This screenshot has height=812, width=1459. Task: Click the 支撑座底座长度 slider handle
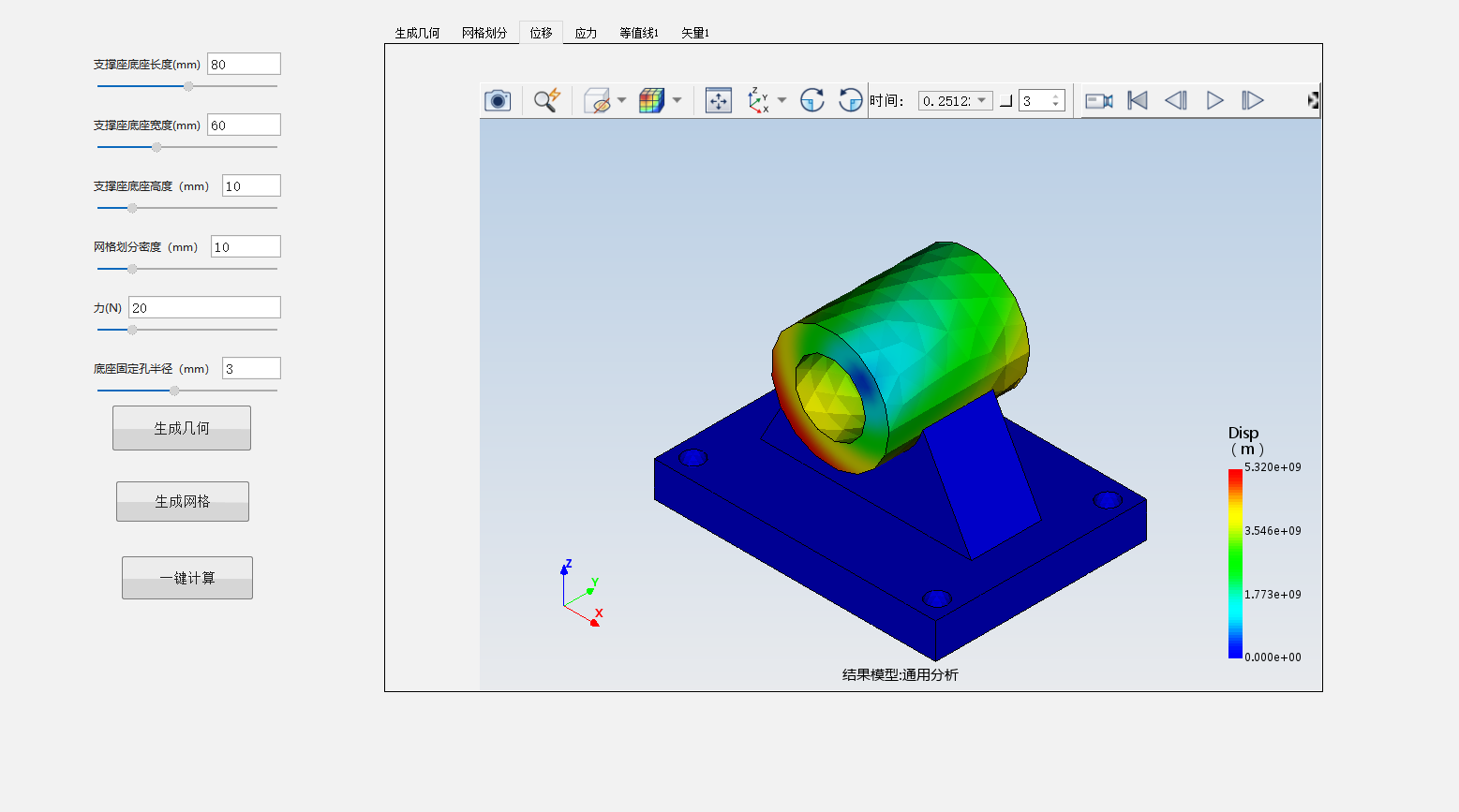pyautogui.click(x=188, y=86)
